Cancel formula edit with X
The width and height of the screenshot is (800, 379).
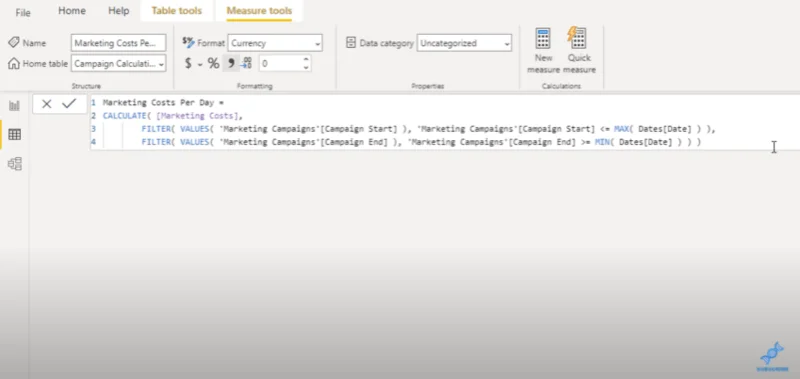(x=46, y=104)
